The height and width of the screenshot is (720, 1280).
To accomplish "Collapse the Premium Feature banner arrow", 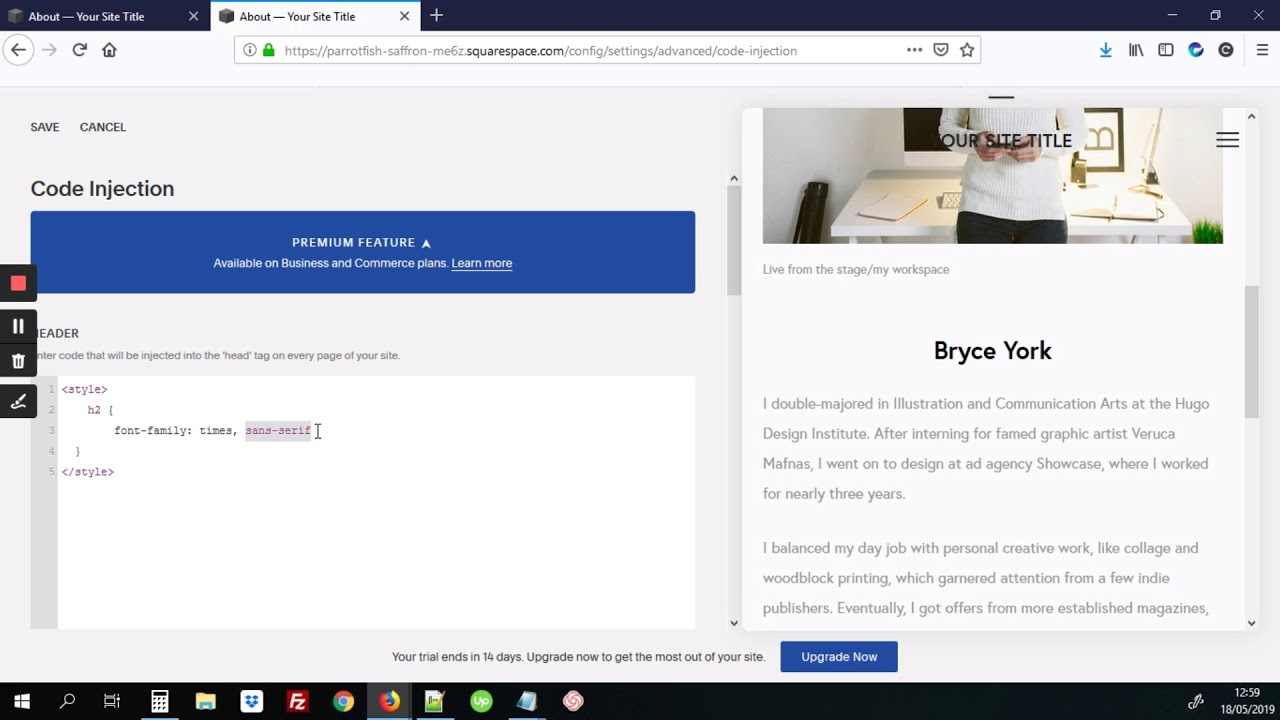I will (x=426, y=243).
